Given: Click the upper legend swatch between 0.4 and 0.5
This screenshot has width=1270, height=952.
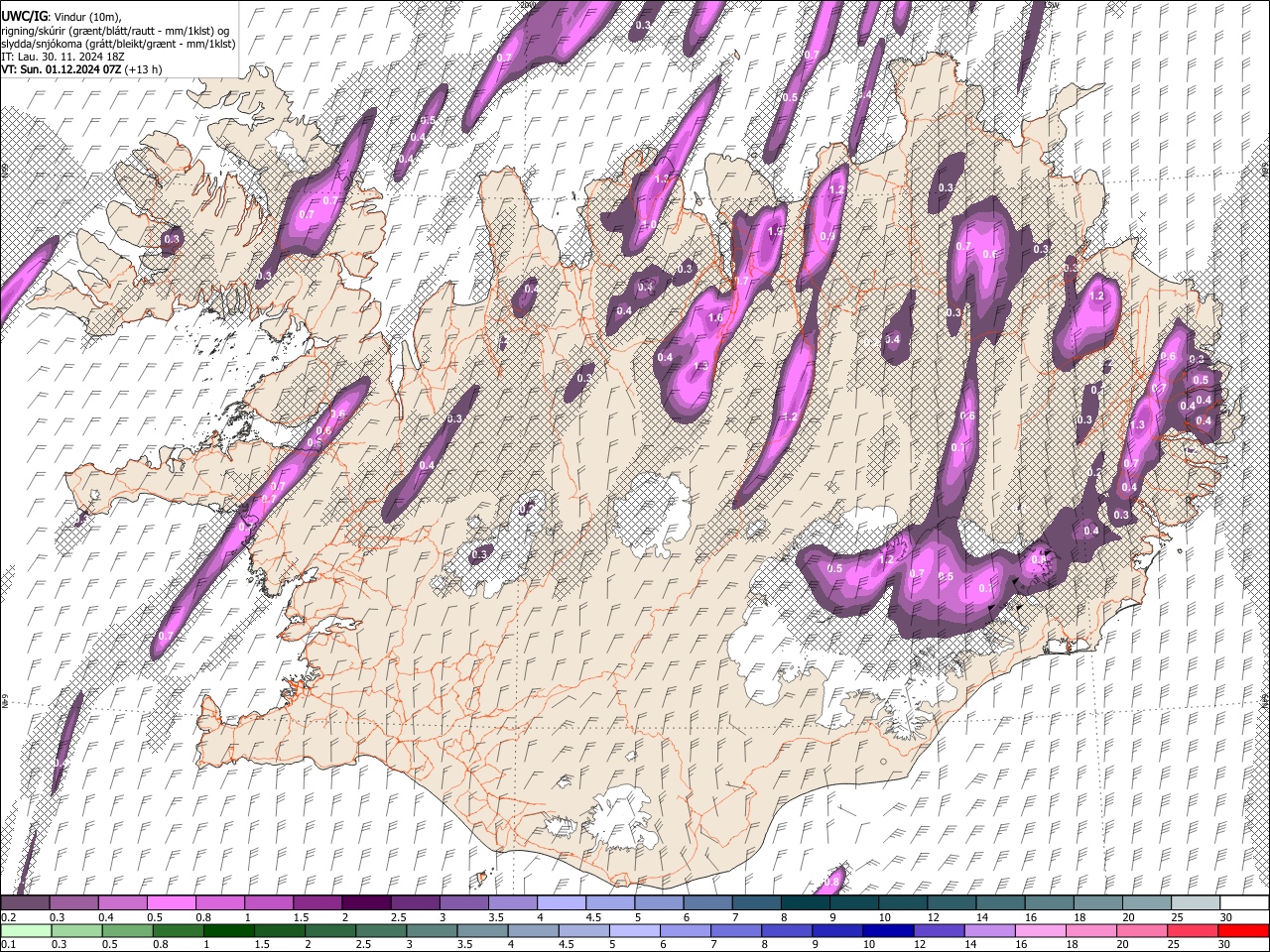Looking at the screenshot, I should click(x=123, y=903).
